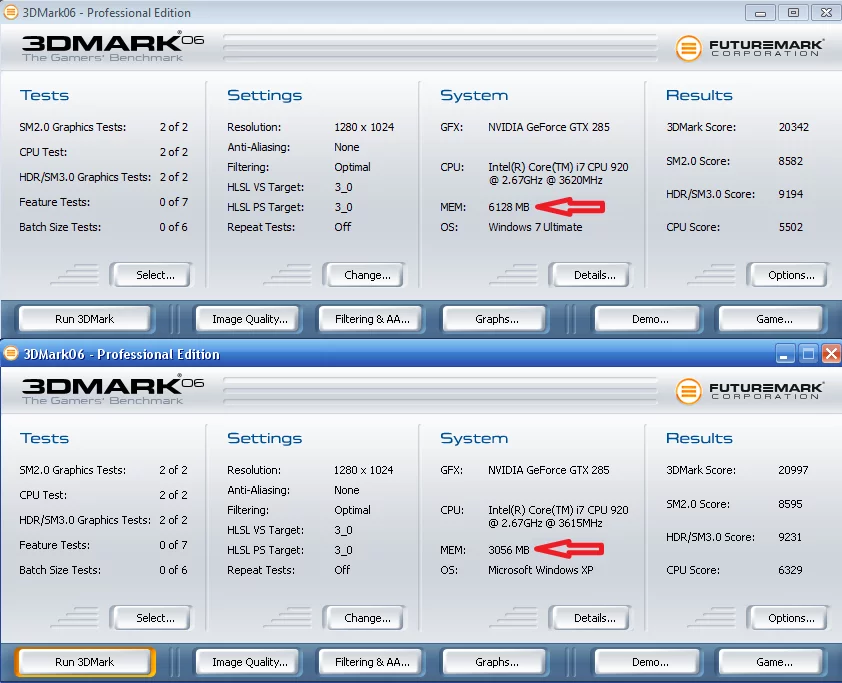
Task: Open Graphs... in the Windows 7 window
Action: point(497,319)
